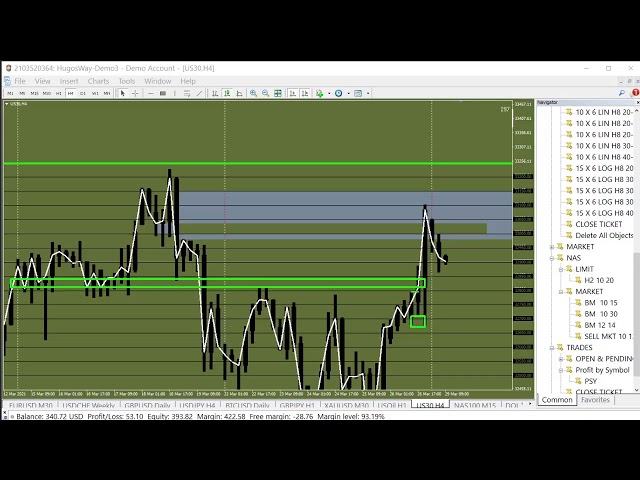
Task: Select the BM 10 30 script
Action: click(600, 314)
